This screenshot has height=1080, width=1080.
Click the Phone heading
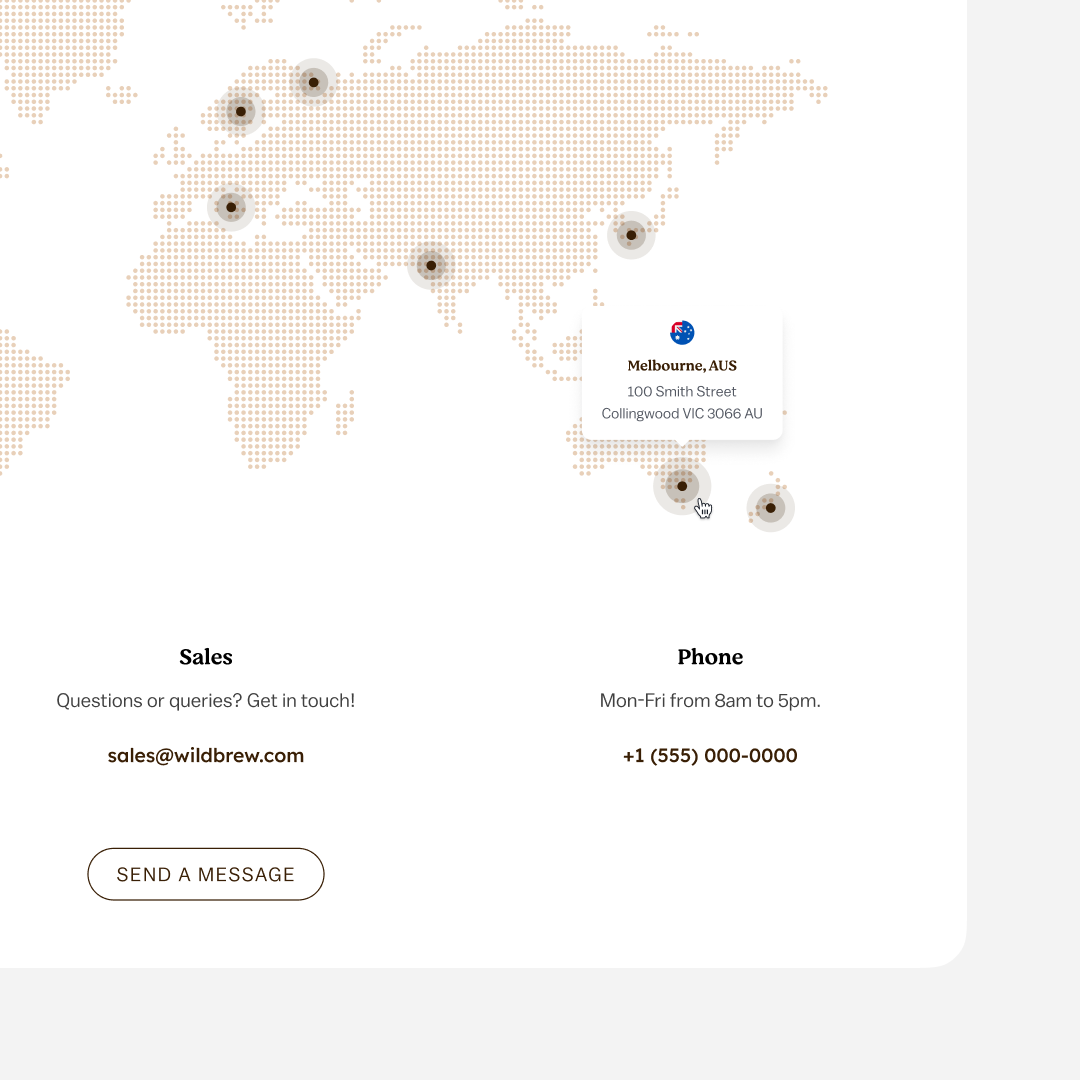point(710,657)
